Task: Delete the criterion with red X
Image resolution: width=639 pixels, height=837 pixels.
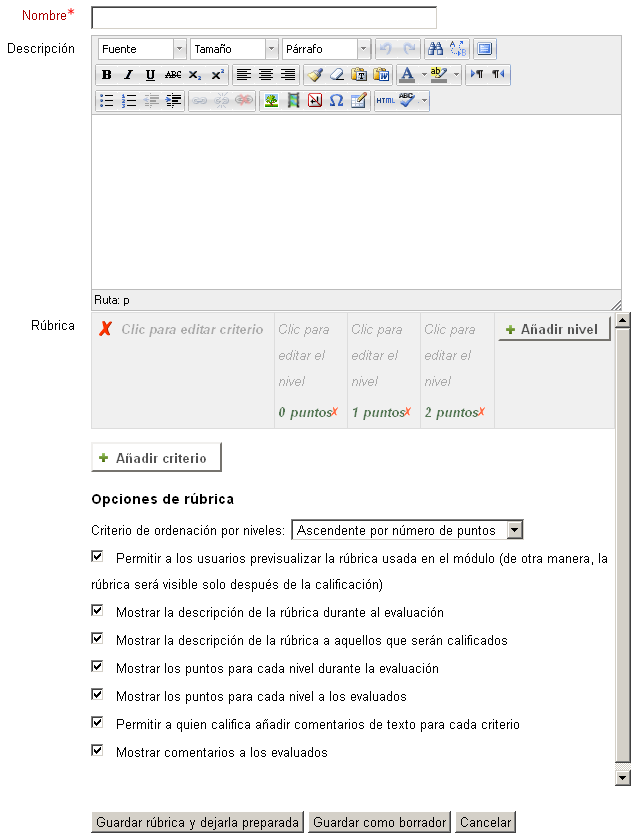Action: click(x=105, y=329)
